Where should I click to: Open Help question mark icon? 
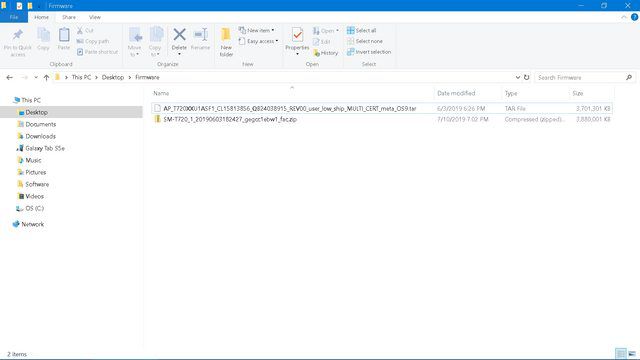click(x=634, y=17)
